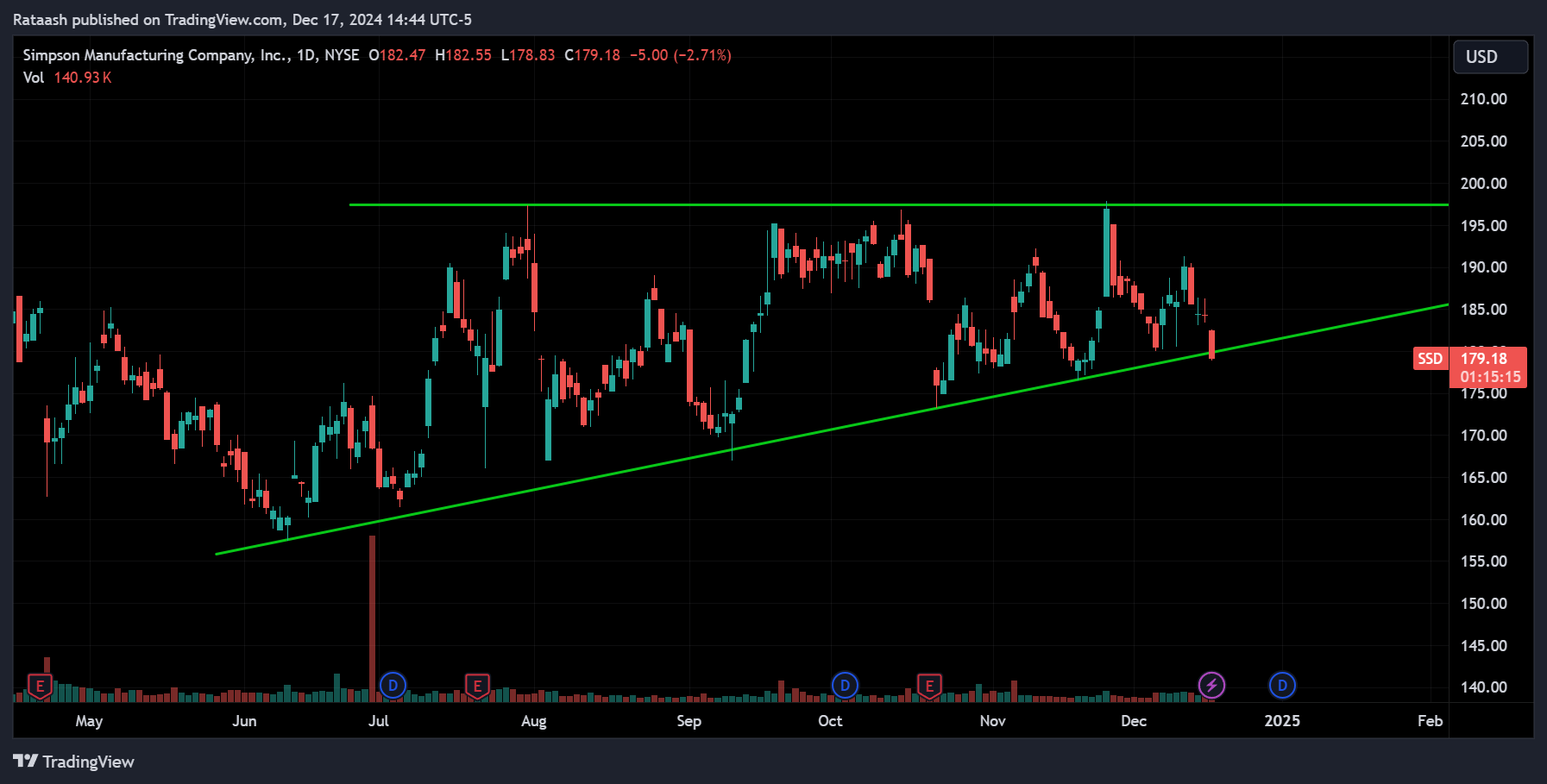Click the 210.00 price axis label

point(1483,99)
